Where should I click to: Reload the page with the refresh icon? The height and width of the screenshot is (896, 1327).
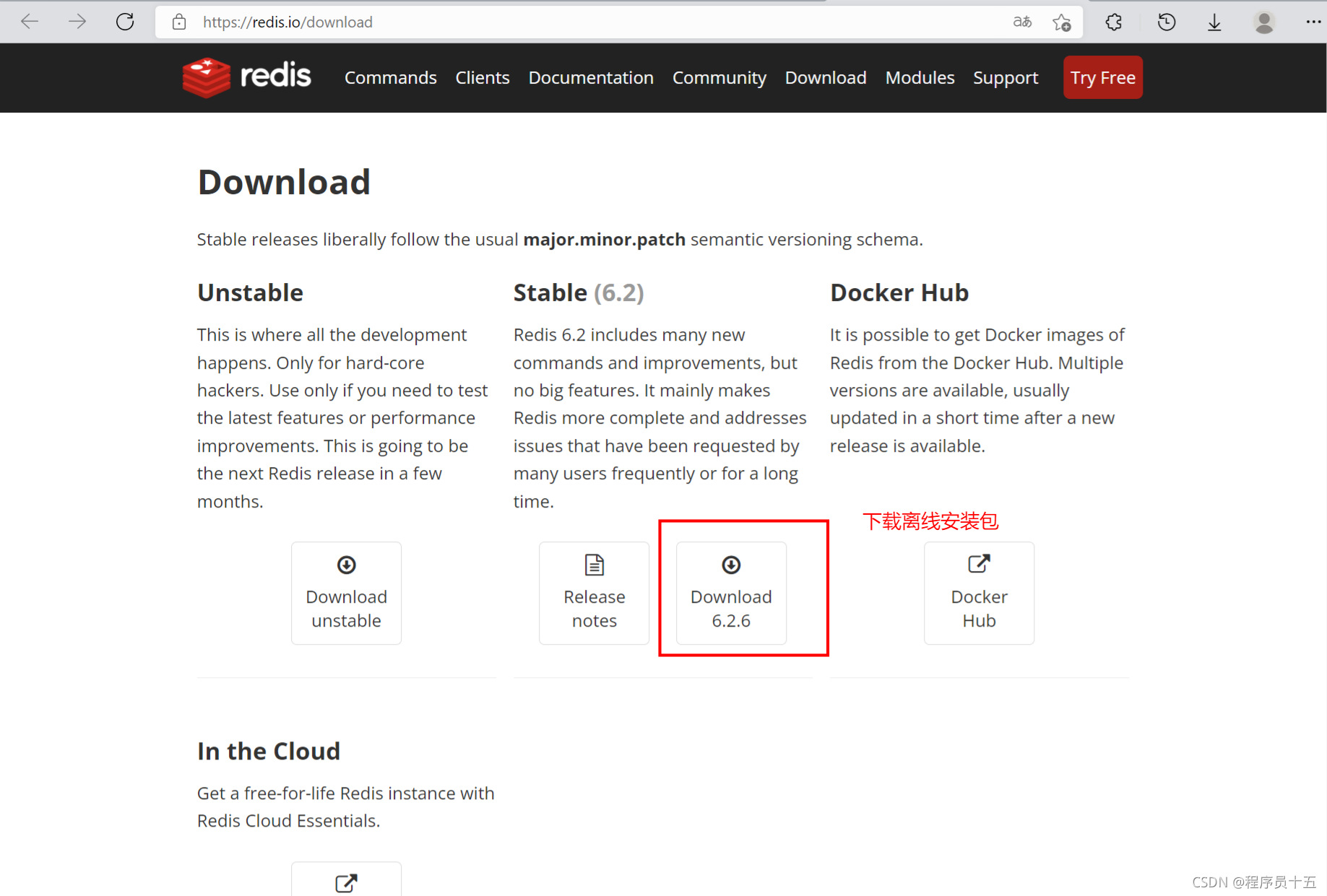[125, 22]
